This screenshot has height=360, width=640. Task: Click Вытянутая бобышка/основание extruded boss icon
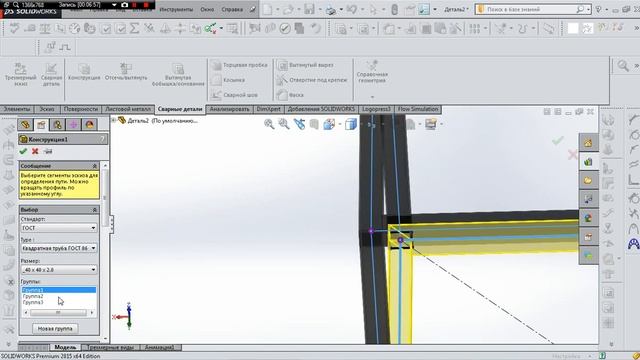tap(178, 74)
